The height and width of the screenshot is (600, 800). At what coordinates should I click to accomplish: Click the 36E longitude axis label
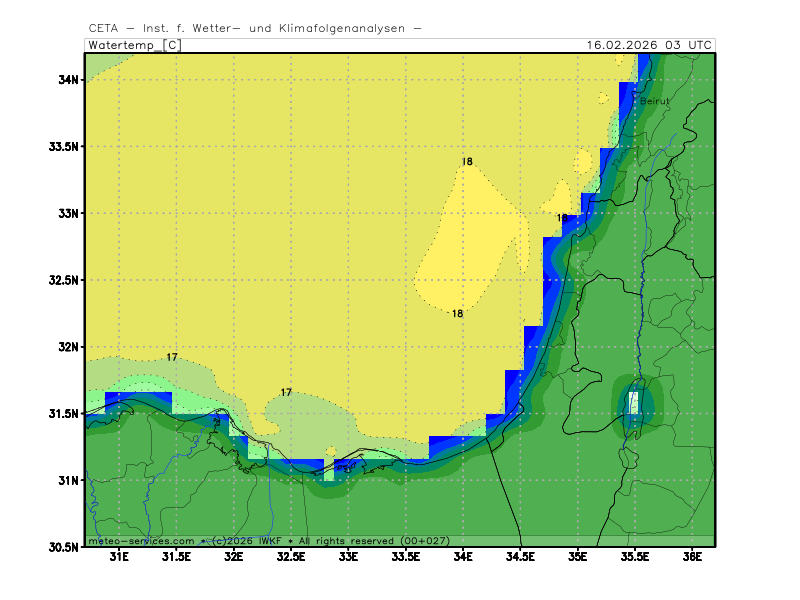(x=692, y=556)
